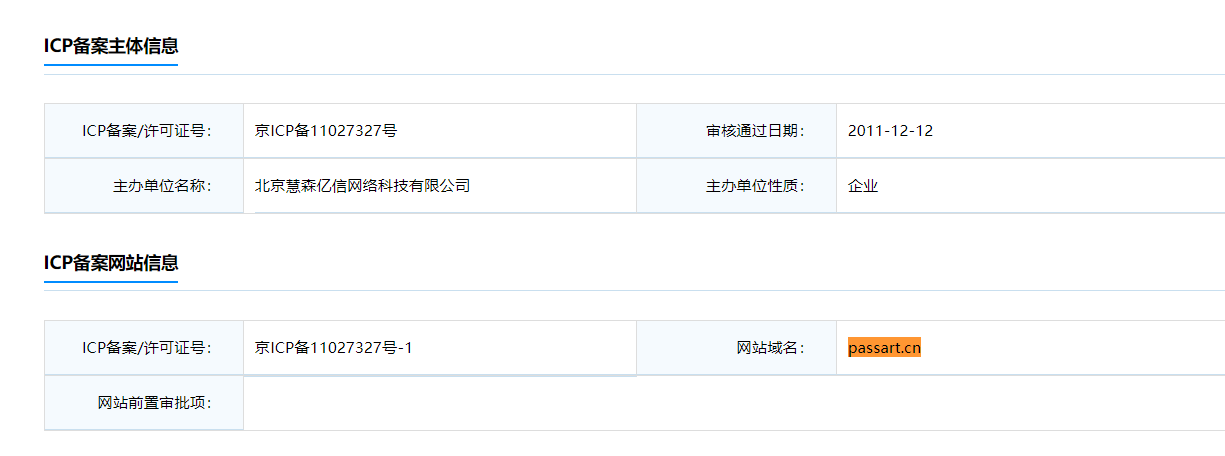Click blank area right of 2011-12-12 date

(1080, 131)
